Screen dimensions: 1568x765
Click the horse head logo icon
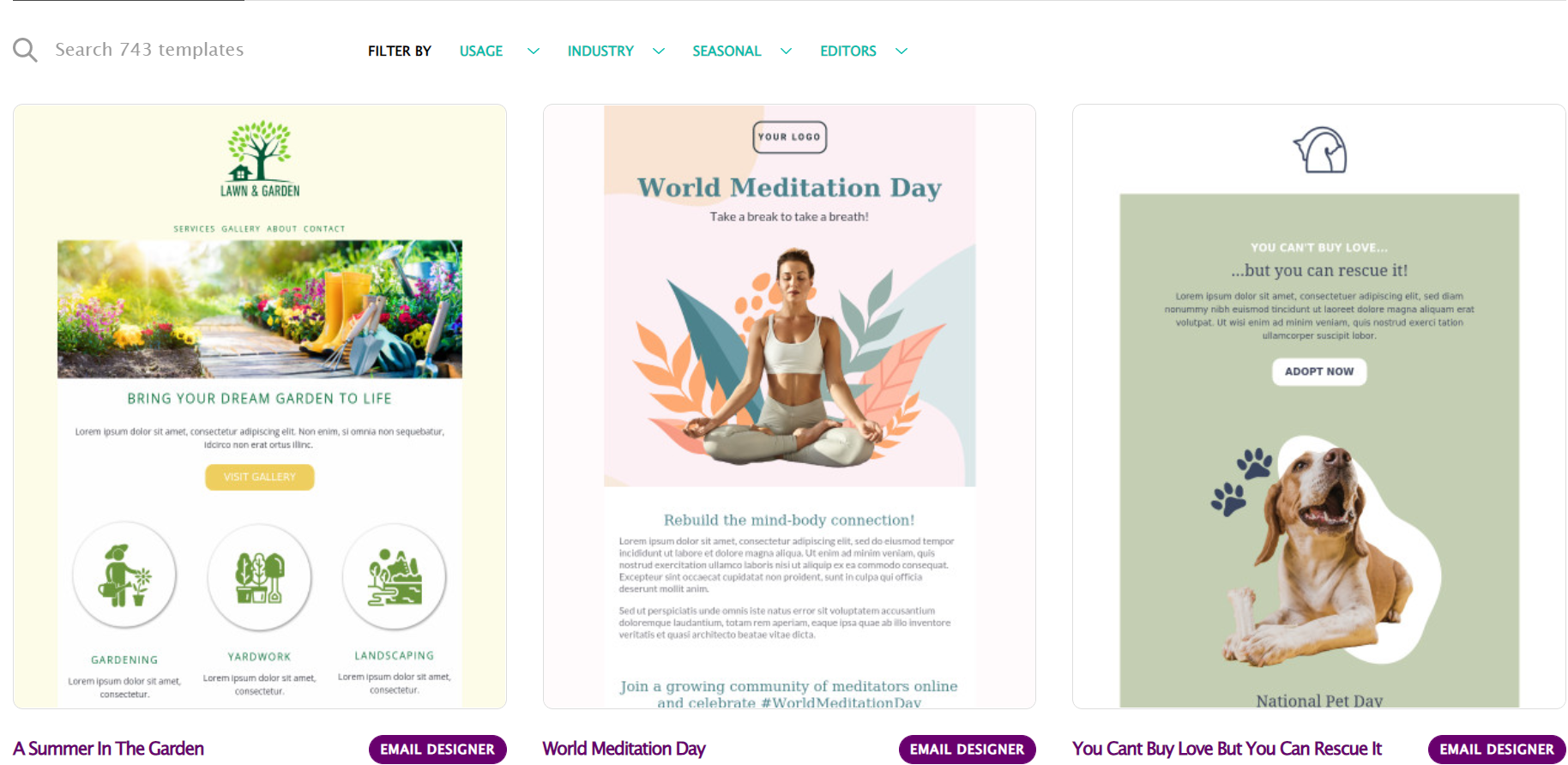click(x=1320, y=150)
